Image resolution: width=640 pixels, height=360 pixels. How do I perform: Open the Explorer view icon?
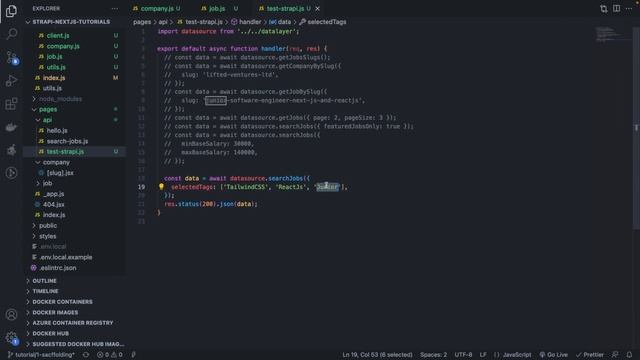11,11
